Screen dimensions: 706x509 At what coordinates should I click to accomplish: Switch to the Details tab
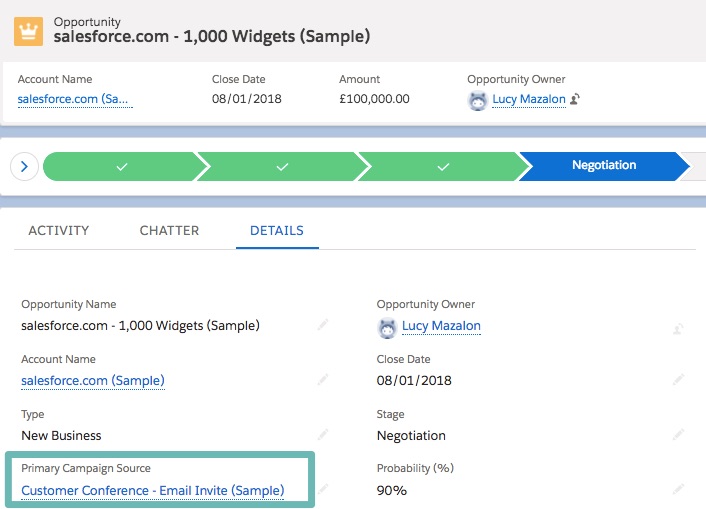277,231
